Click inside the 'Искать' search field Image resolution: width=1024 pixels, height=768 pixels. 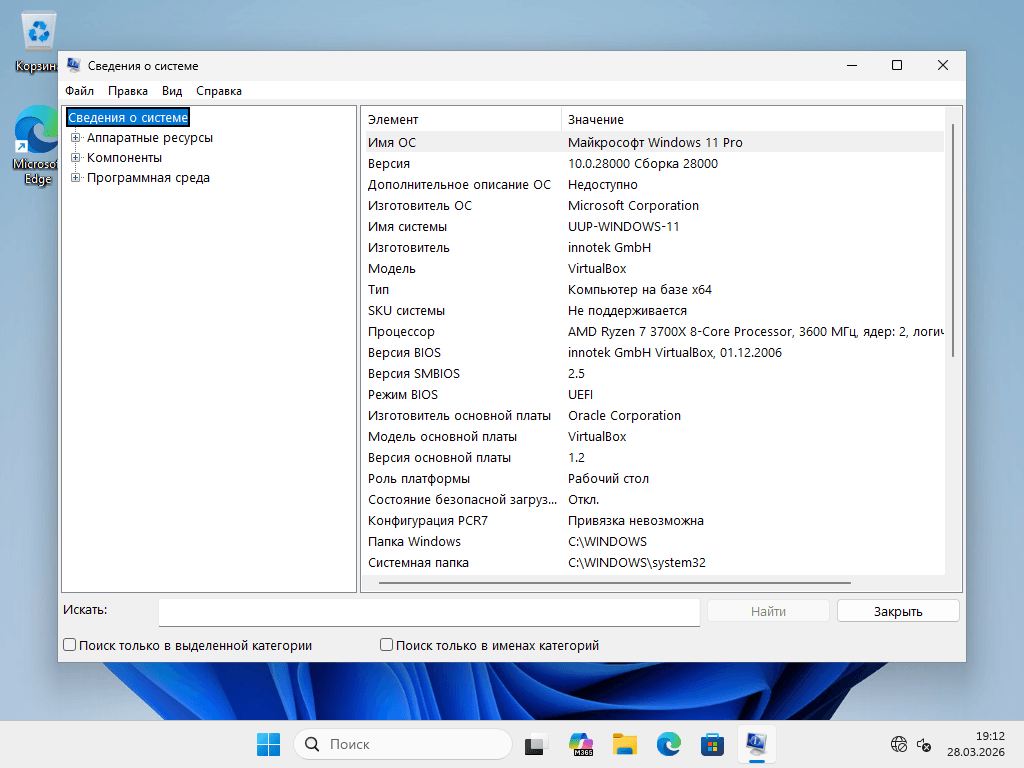(x=428, y=611)
